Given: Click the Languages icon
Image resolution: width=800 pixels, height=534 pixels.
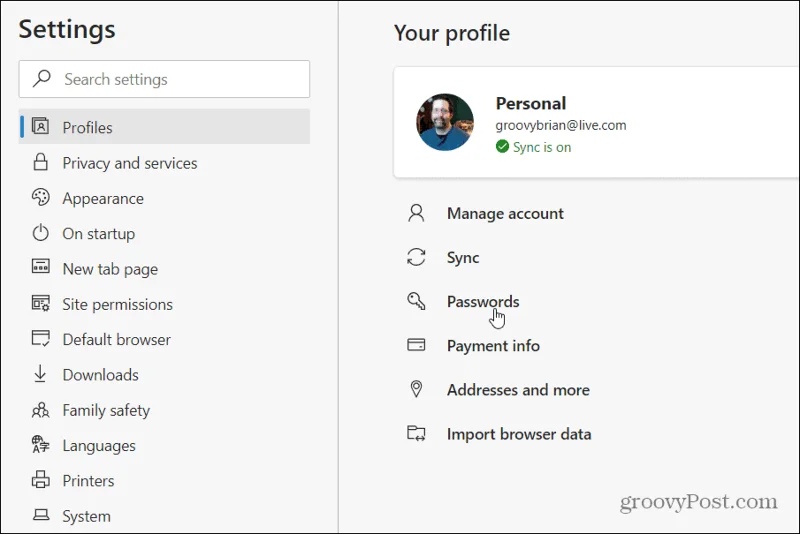Looking at the screenshot, I should 41,444.
